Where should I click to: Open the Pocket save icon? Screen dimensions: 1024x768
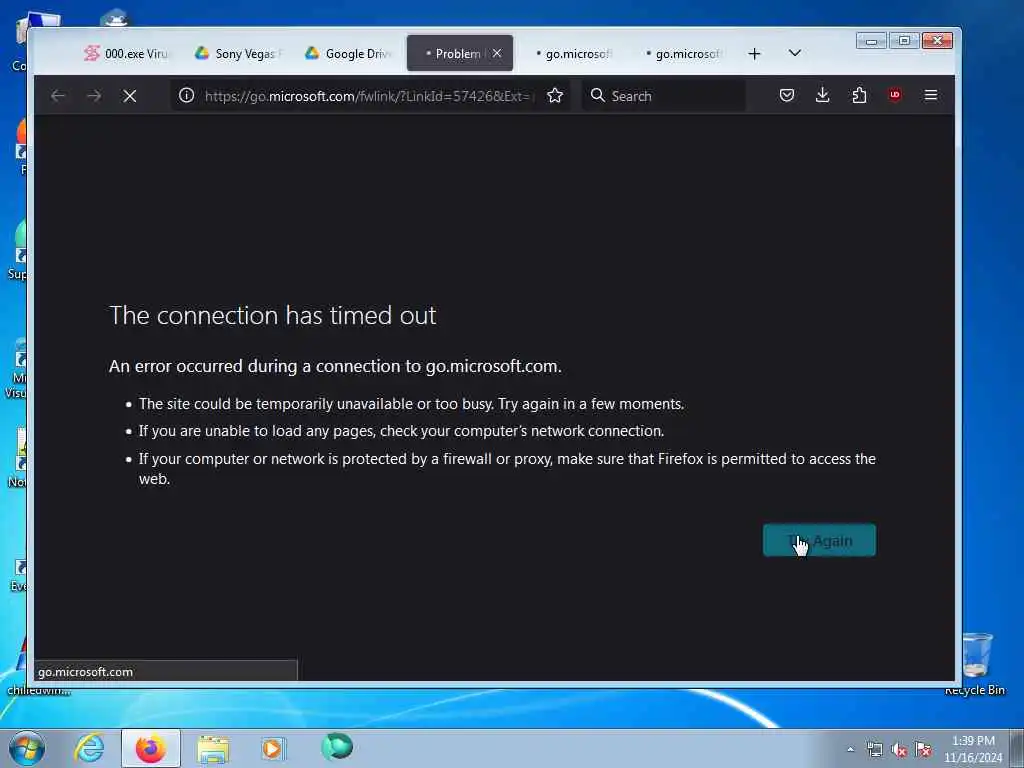pos(787,95)
